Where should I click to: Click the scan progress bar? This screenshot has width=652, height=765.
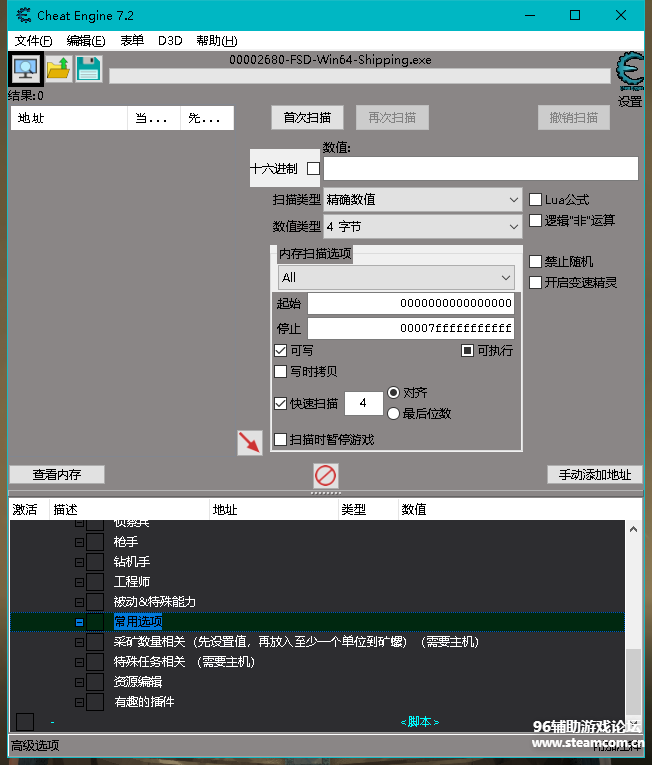[x=360, y=76]
